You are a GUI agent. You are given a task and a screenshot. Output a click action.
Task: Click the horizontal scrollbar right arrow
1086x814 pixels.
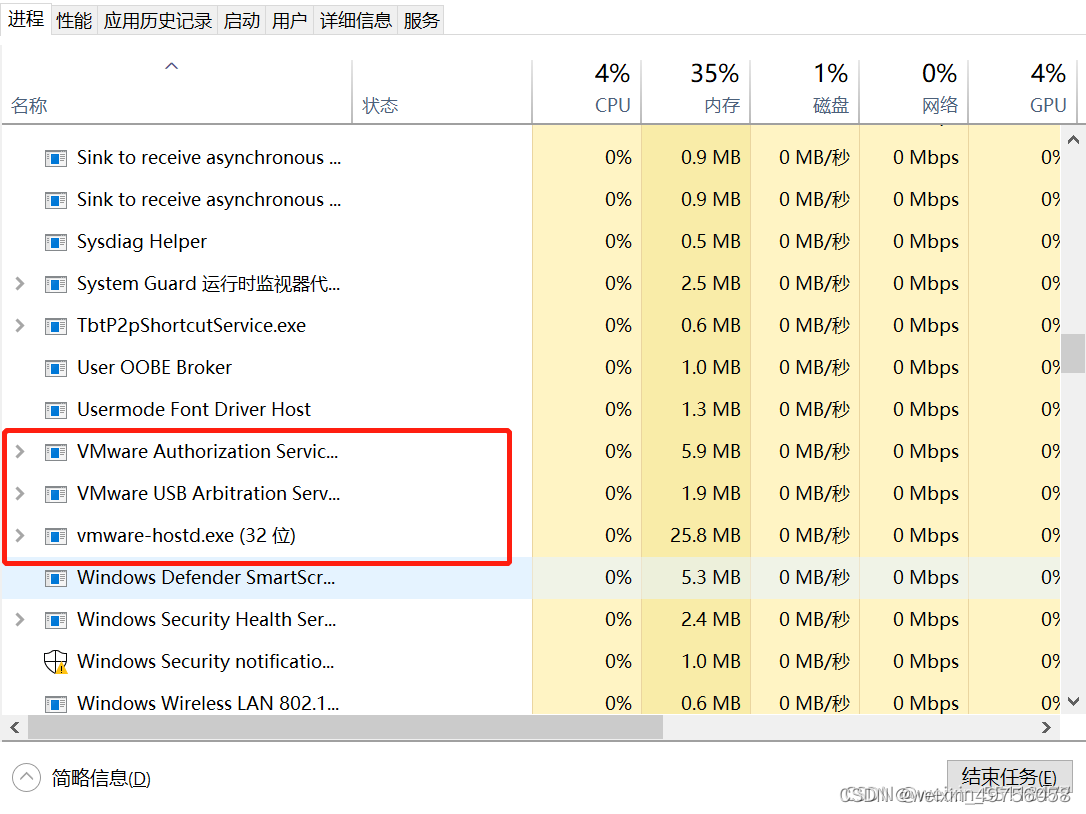click(1046, 727)
